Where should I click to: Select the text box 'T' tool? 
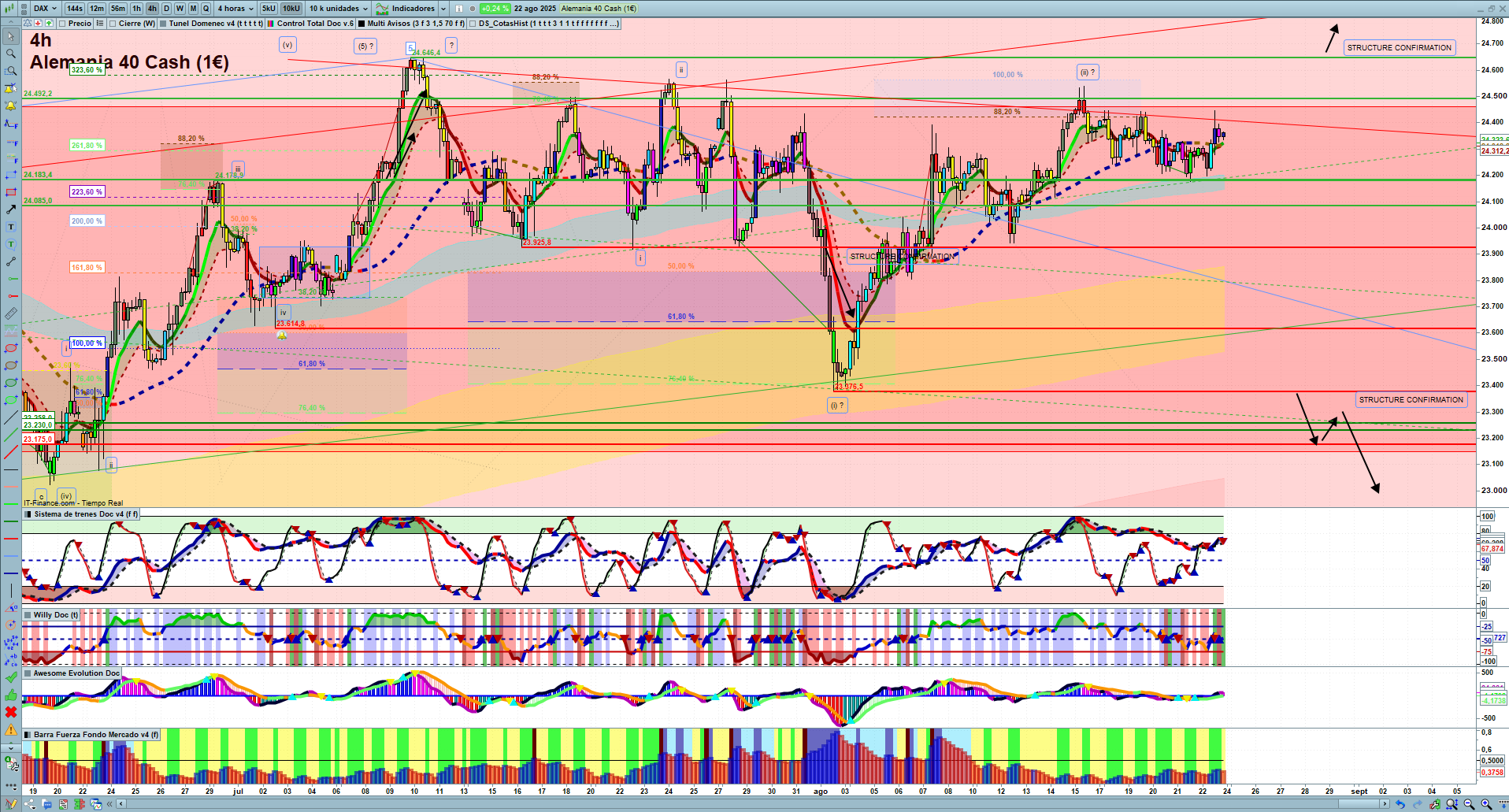[x=11, y=227]
